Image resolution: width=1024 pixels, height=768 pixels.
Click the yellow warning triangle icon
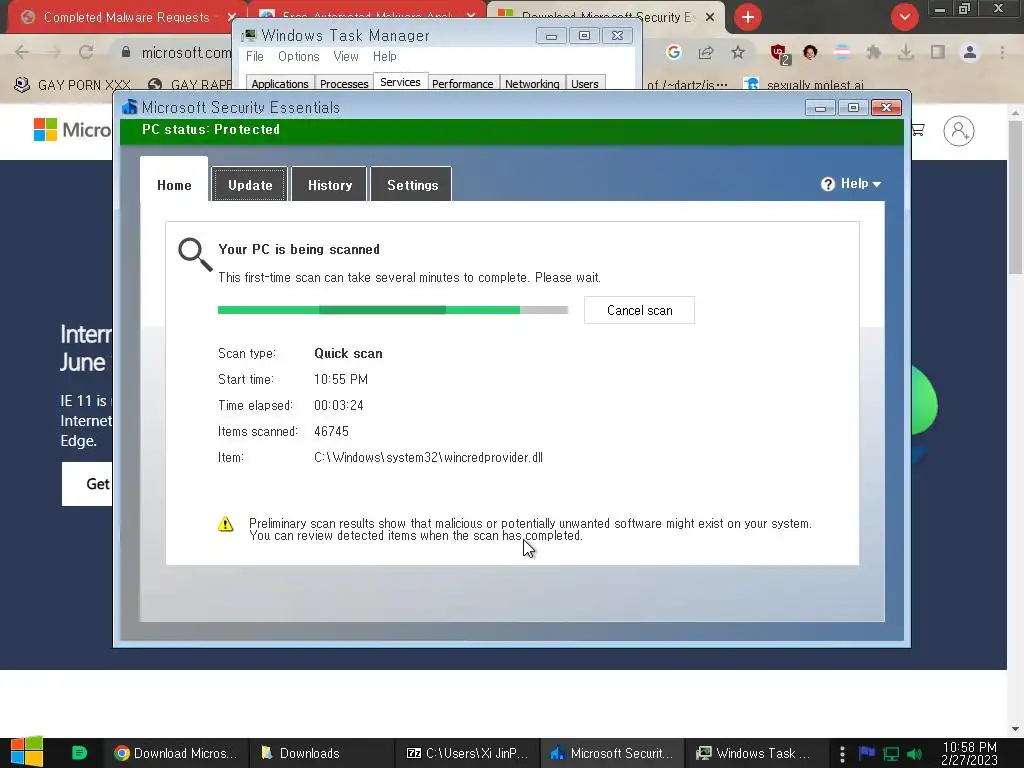[x=225, y=524]
